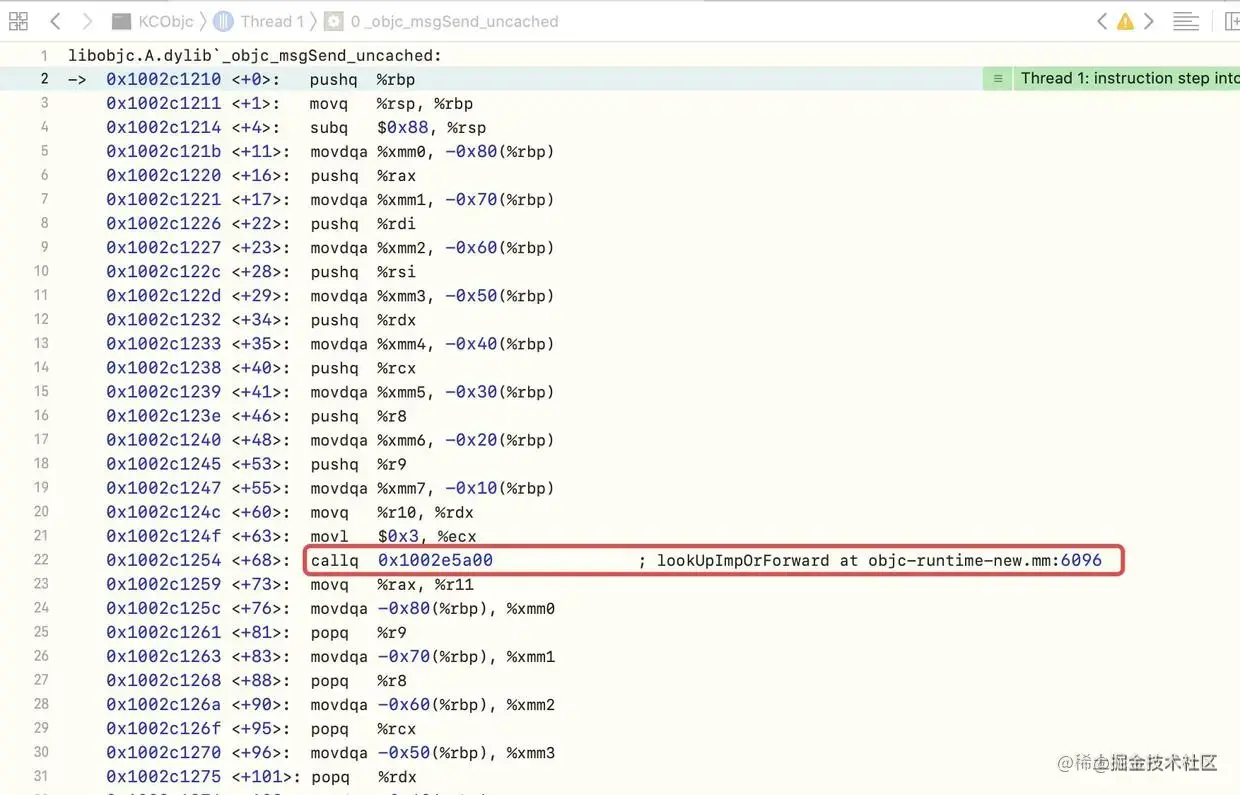Click the yellow warning issue icon
The width and height of the screenshot is (1240, 795).
coord(1125,21)
